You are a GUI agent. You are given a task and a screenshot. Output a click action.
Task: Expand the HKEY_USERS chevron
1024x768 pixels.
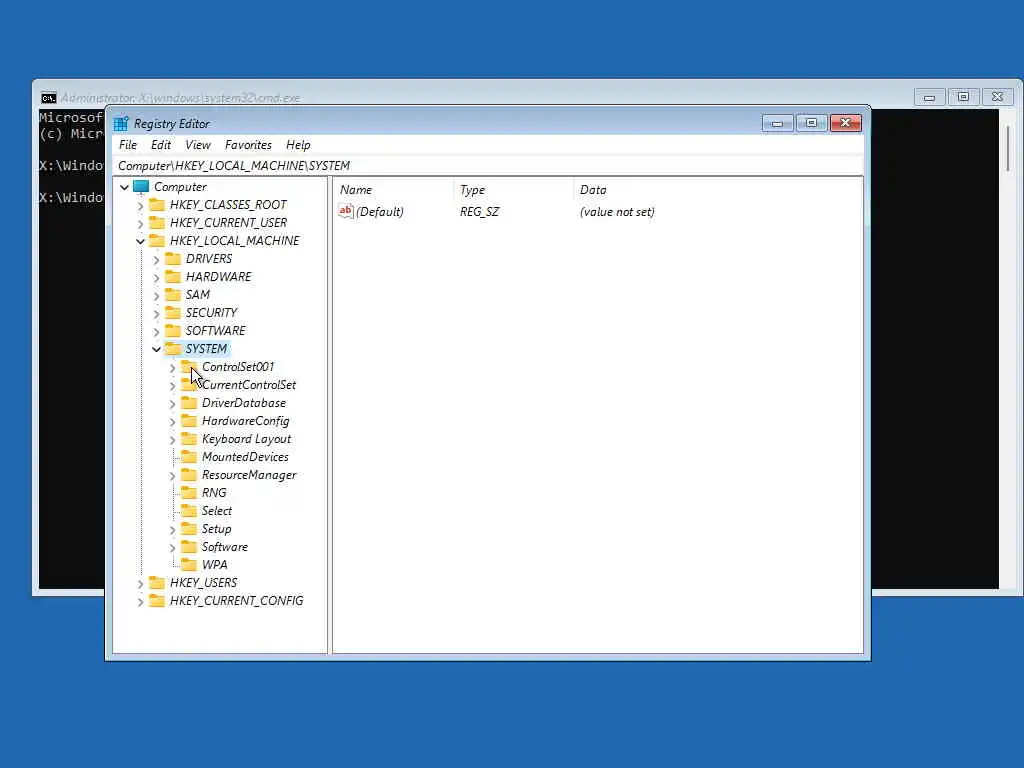(x=140, y=583)
